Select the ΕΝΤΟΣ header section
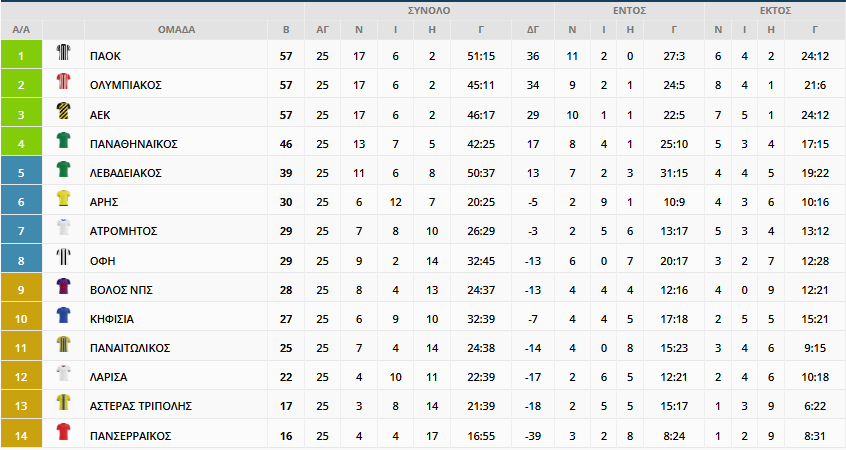The image size is (846, 450). 629,11
